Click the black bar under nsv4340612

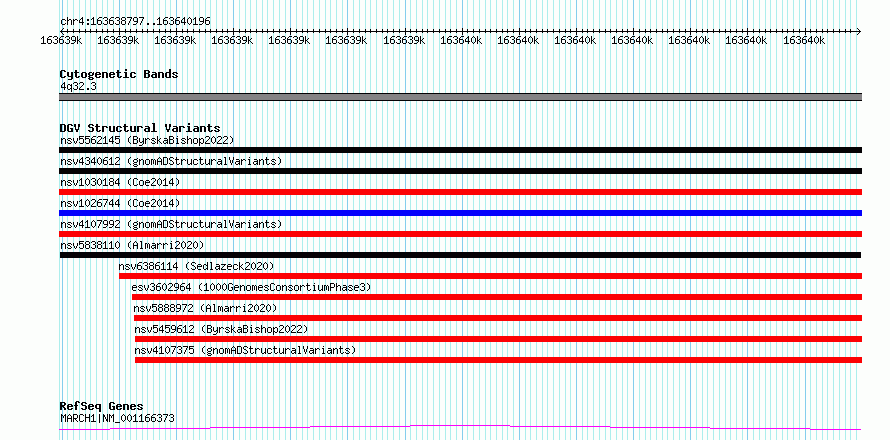point(460,171)
